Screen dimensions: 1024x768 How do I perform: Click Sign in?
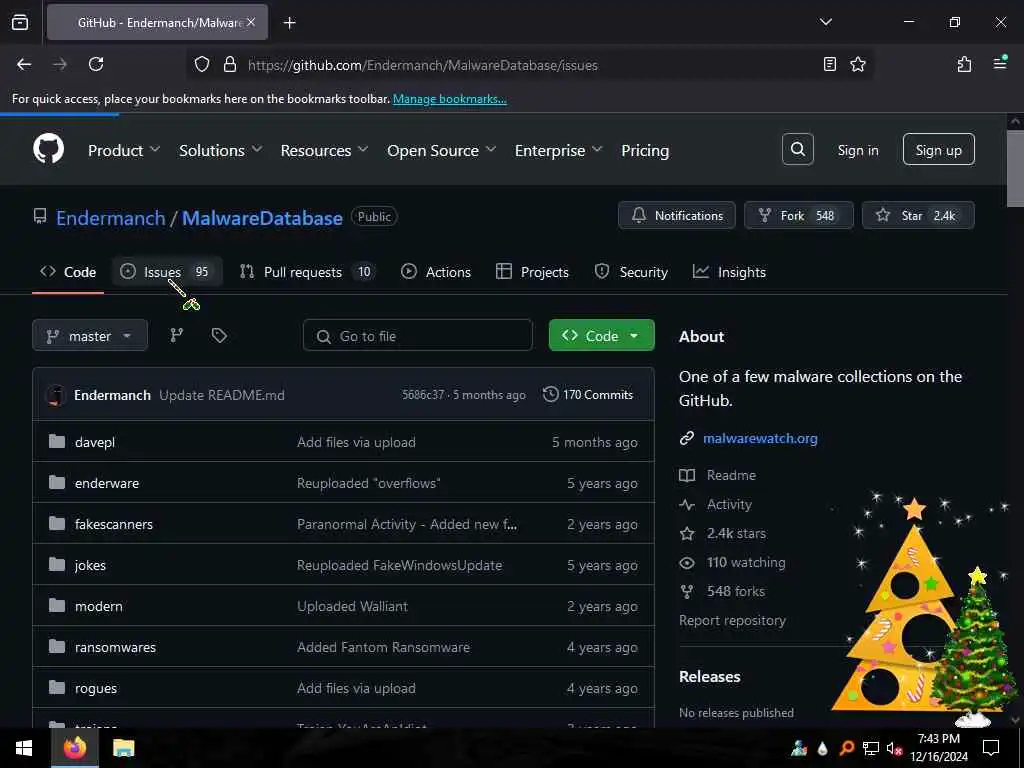857,150
